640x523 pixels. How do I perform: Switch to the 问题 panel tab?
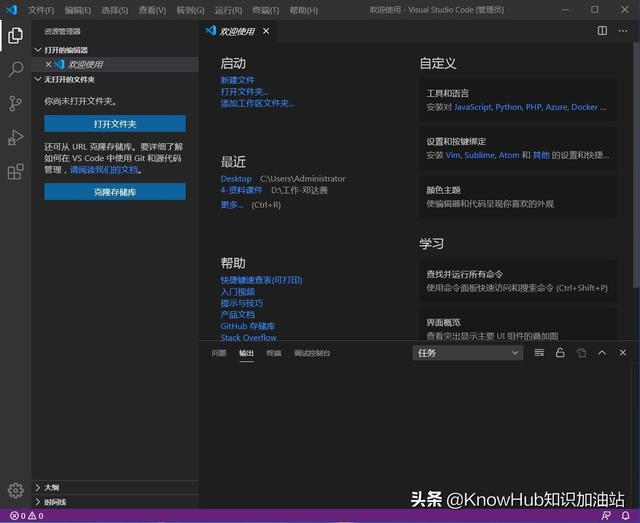219,353
